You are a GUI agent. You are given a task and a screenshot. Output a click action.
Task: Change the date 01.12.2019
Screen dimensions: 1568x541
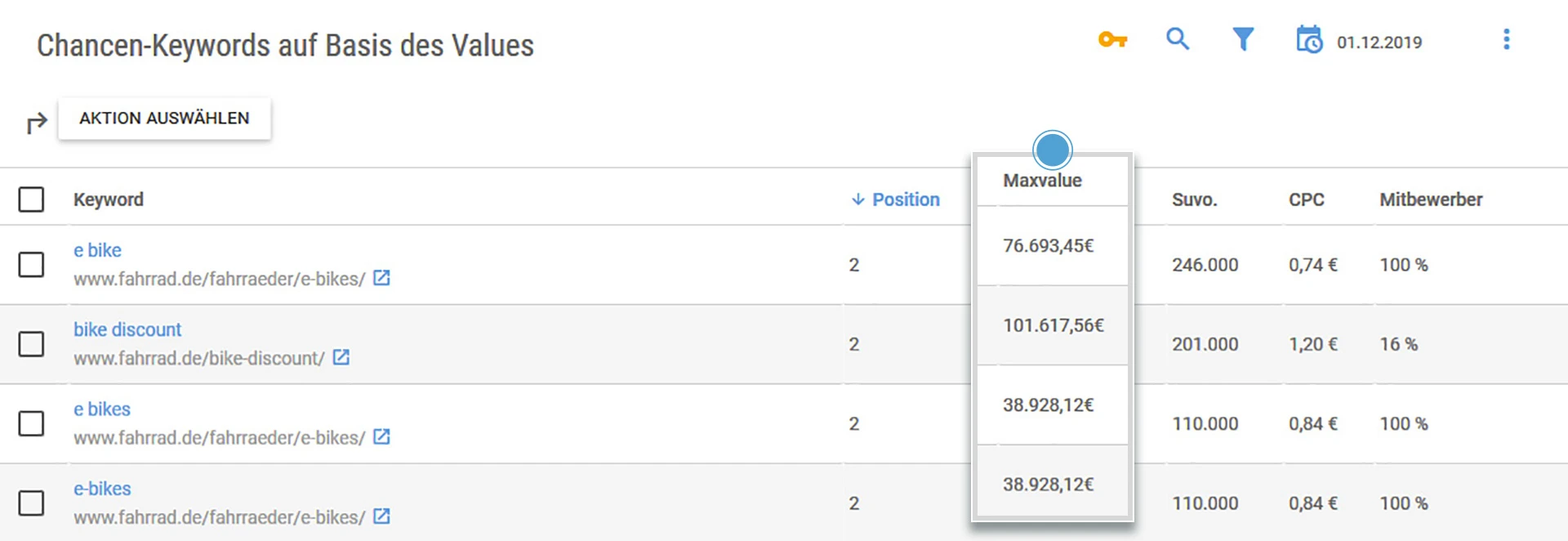tap(1380, 42)
